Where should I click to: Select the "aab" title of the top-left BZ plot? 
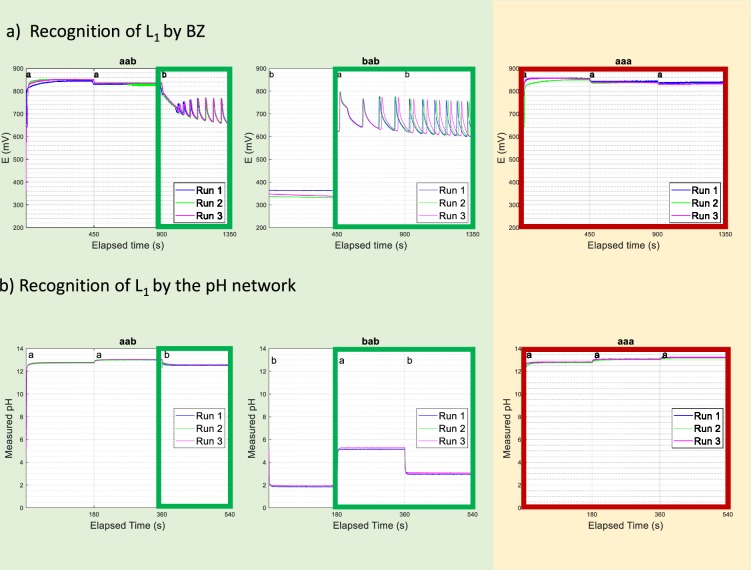point(94,61)
